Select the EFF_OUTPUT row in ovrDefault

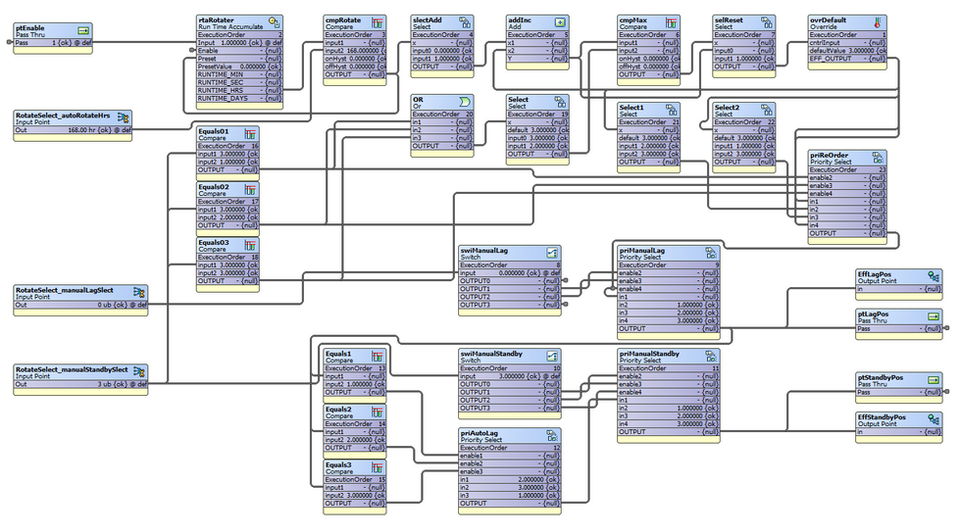(x=847, y=58)
